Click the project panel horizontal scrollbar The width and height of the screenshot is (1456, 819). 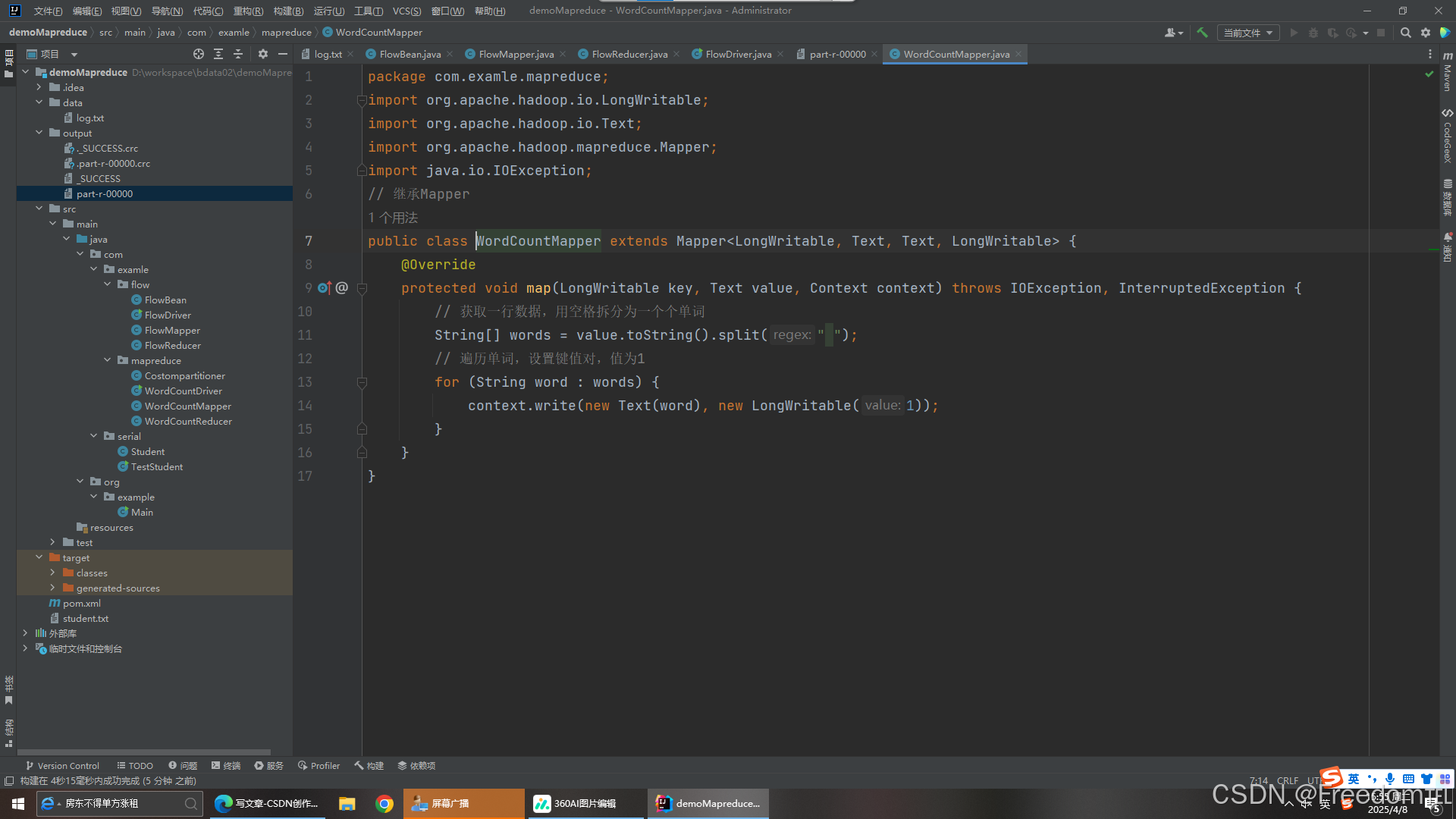click(x=144, y=752)
